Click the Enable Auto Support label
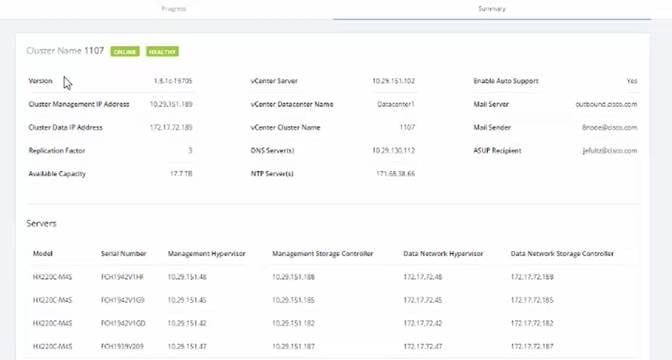The image size is (672, 360). [x=506, y=81]
